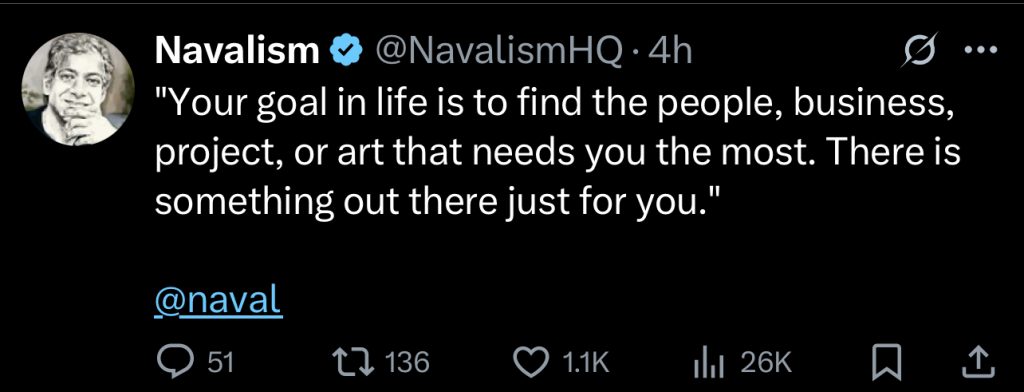This screenshot has height=392, width=1024.
Task: Click the Navalism display name
Action: (237, 52)
